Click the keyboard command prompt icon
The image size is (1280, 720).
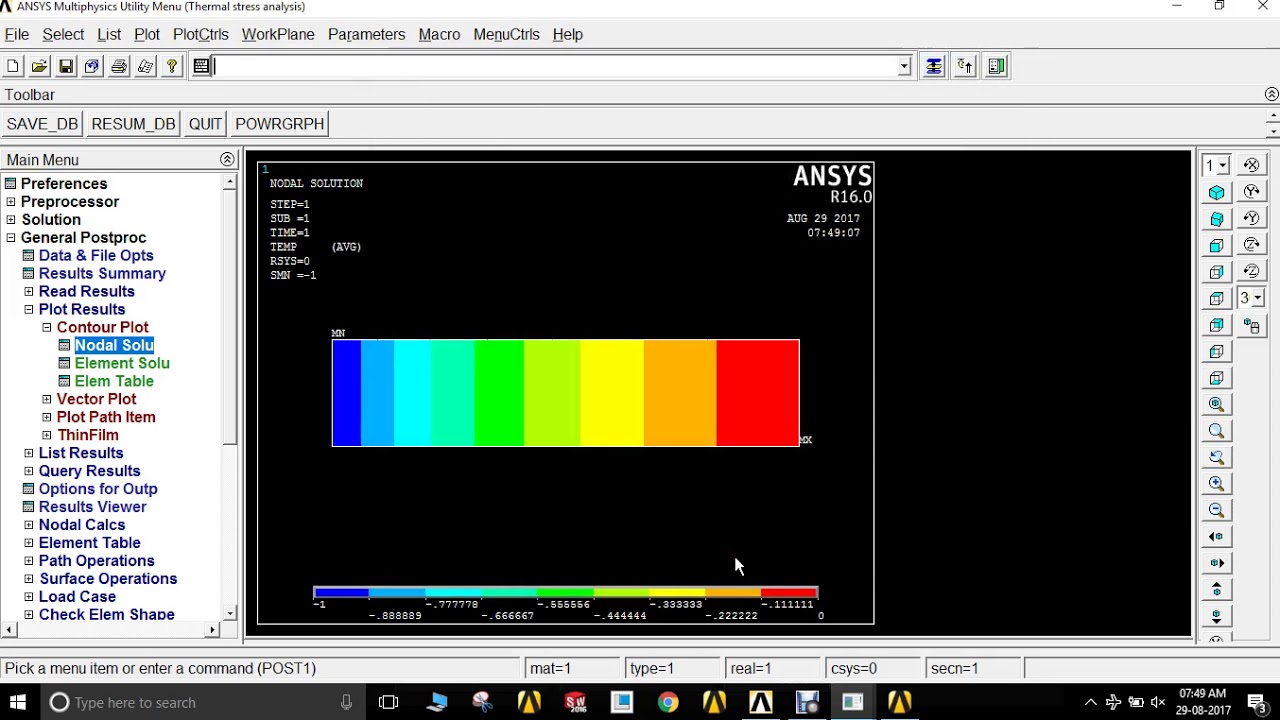(202, 67)
